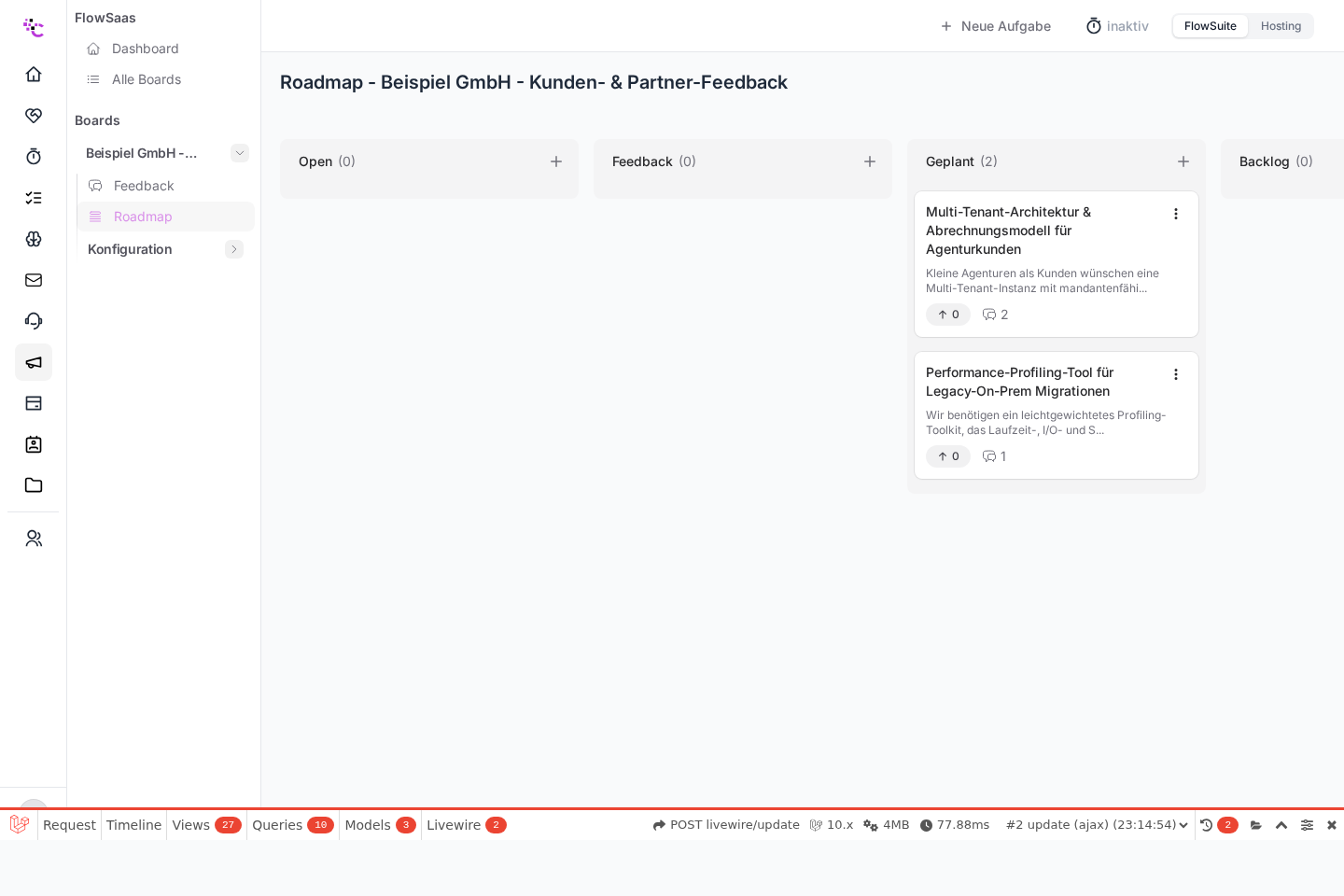Upvote the Performance-Profiling-Tool card
This screenshot has width=1344, height=896.
point(948,456)
